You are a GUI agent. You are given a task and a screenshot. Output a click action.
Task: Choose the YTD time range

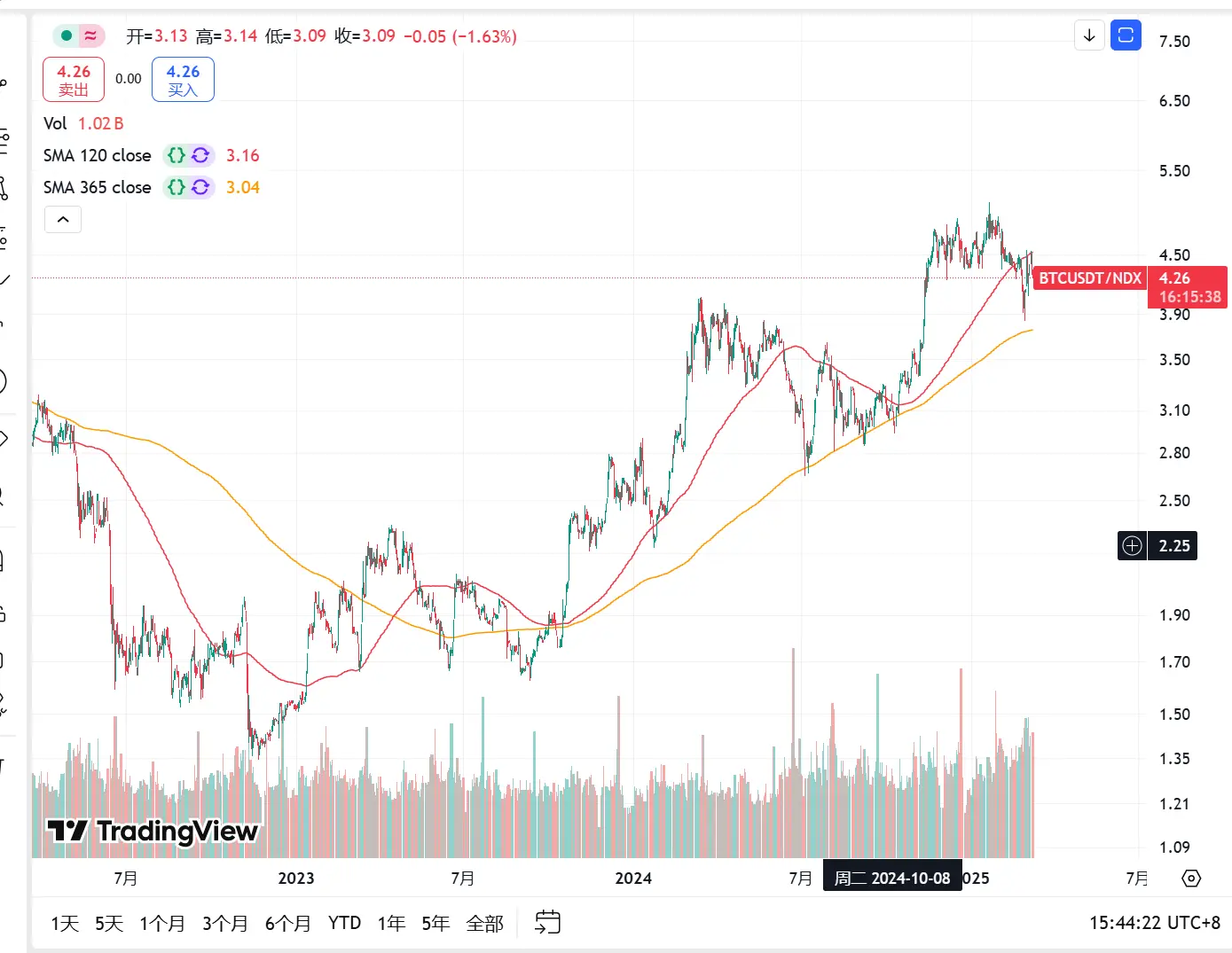click(344, 923)
